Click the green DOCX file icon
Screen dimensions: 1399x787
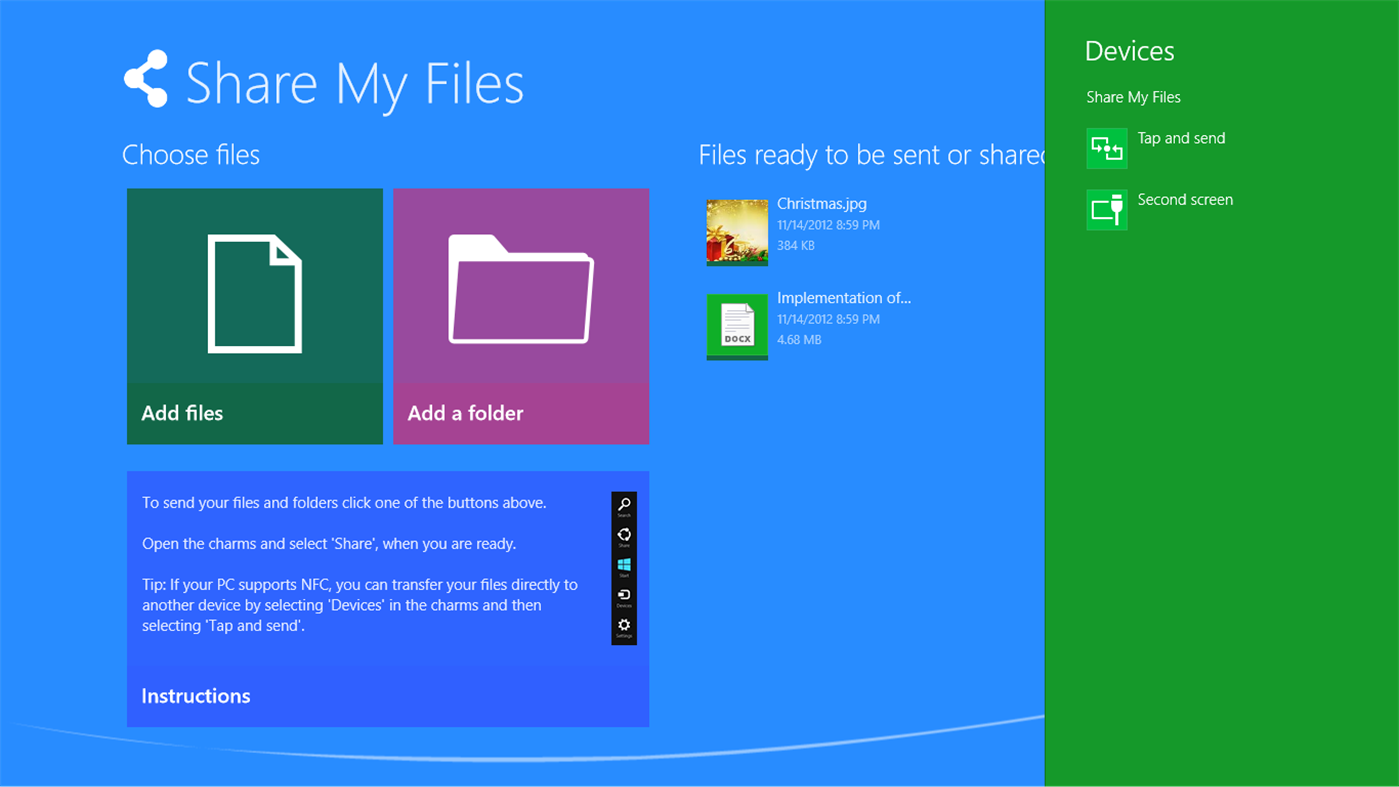(x=736, y=326)
